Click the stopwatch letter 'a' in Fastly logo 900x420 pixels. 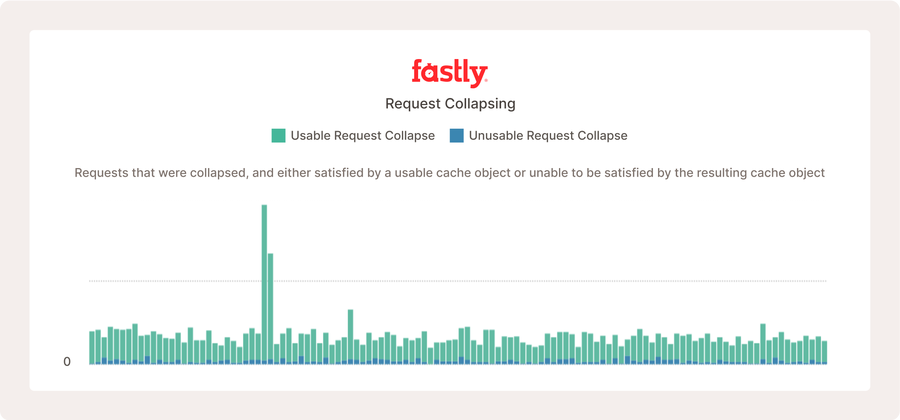[428, 73]
